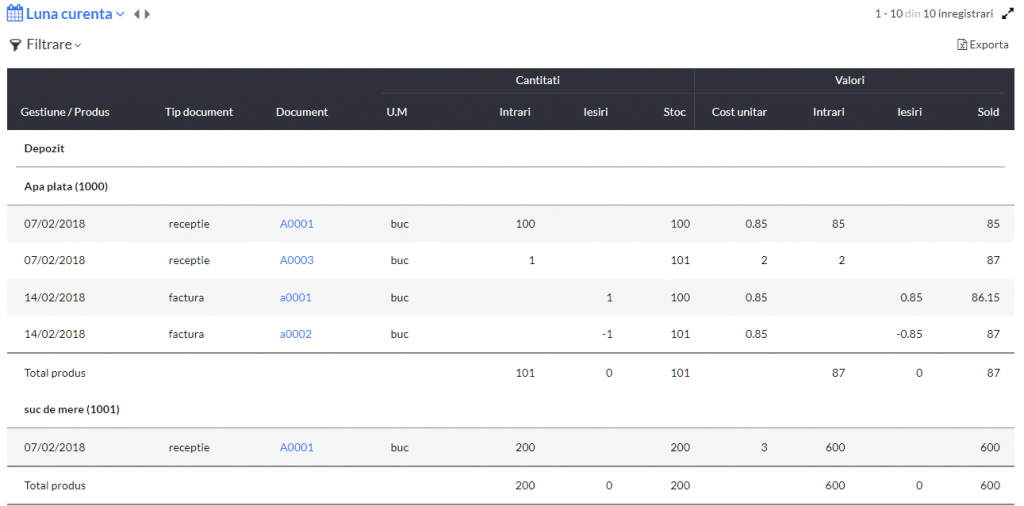Go to previous month with left arrow

(136, 14)
